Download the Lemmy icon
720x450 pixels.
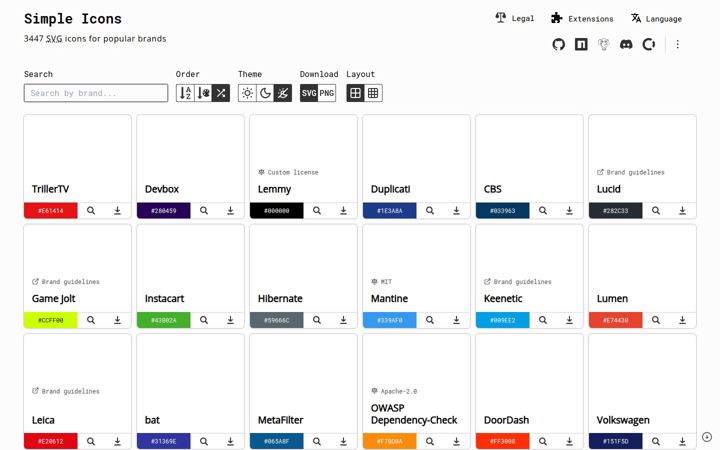(x=343, y=211)
